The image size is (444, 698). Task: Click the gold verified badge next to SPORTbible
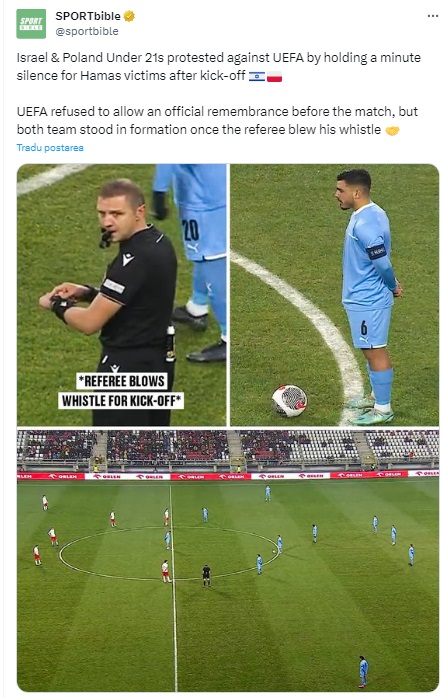[129, 16]
